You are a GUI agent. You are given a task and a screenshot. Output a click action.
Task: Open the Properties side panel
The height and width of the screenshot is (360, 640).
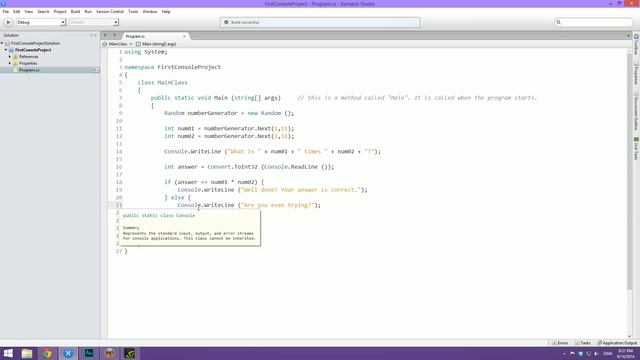636,73
